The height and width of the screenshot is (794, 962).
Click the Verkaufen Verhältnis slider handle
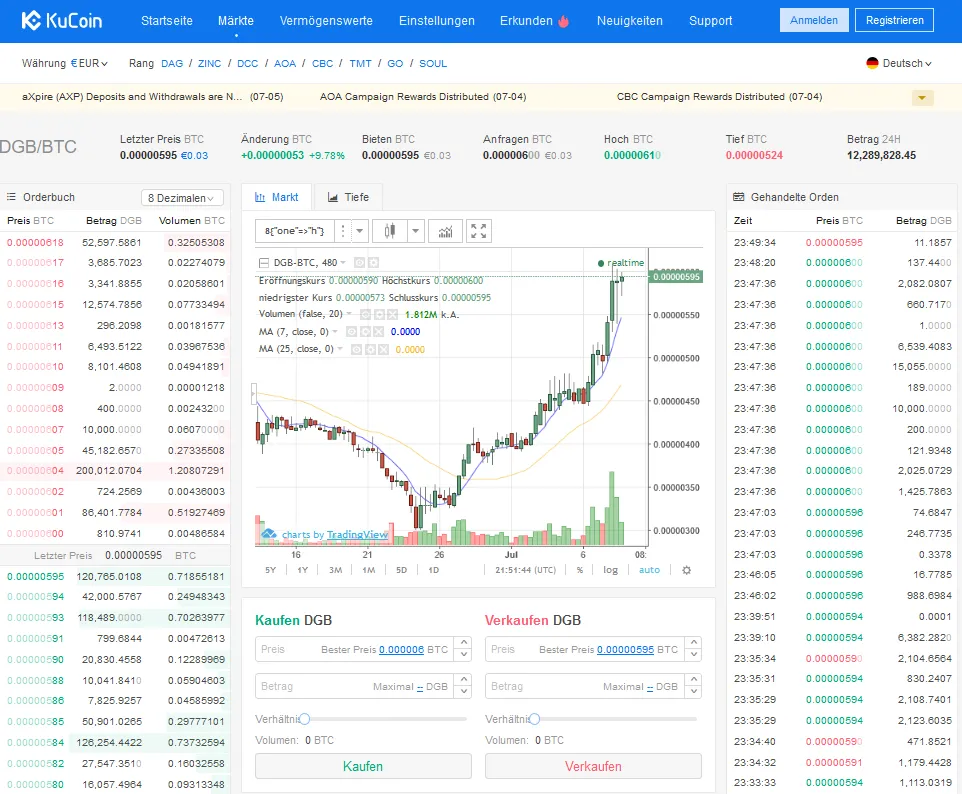[534, 719]
